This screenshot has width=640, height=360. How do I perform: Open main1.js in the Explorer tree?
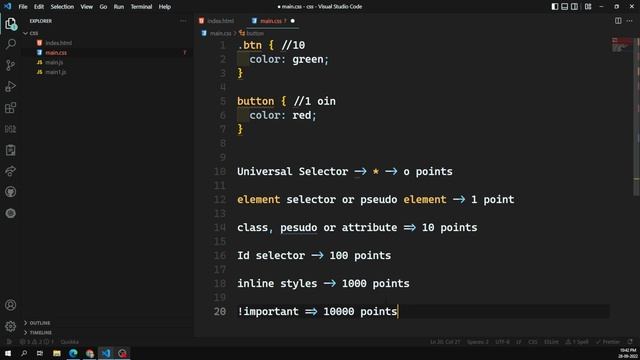pos(56,72)
